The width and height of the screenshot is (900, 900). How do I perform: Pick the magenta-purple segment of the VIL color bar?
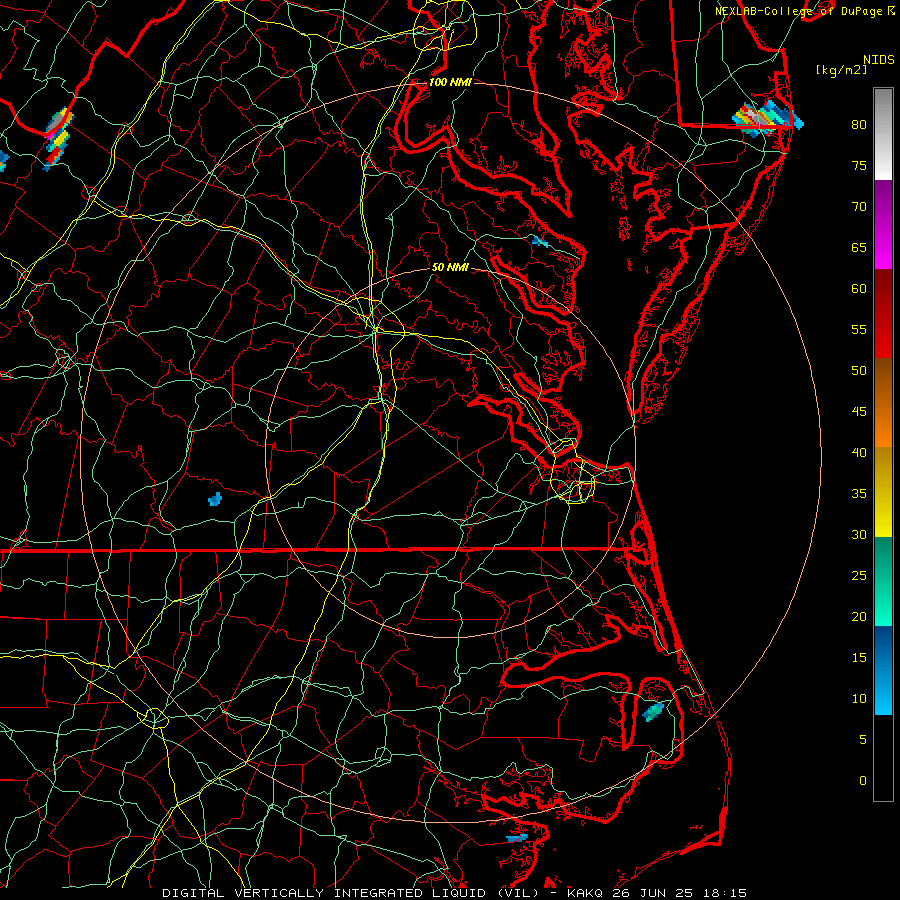click(x=883, y=224)
